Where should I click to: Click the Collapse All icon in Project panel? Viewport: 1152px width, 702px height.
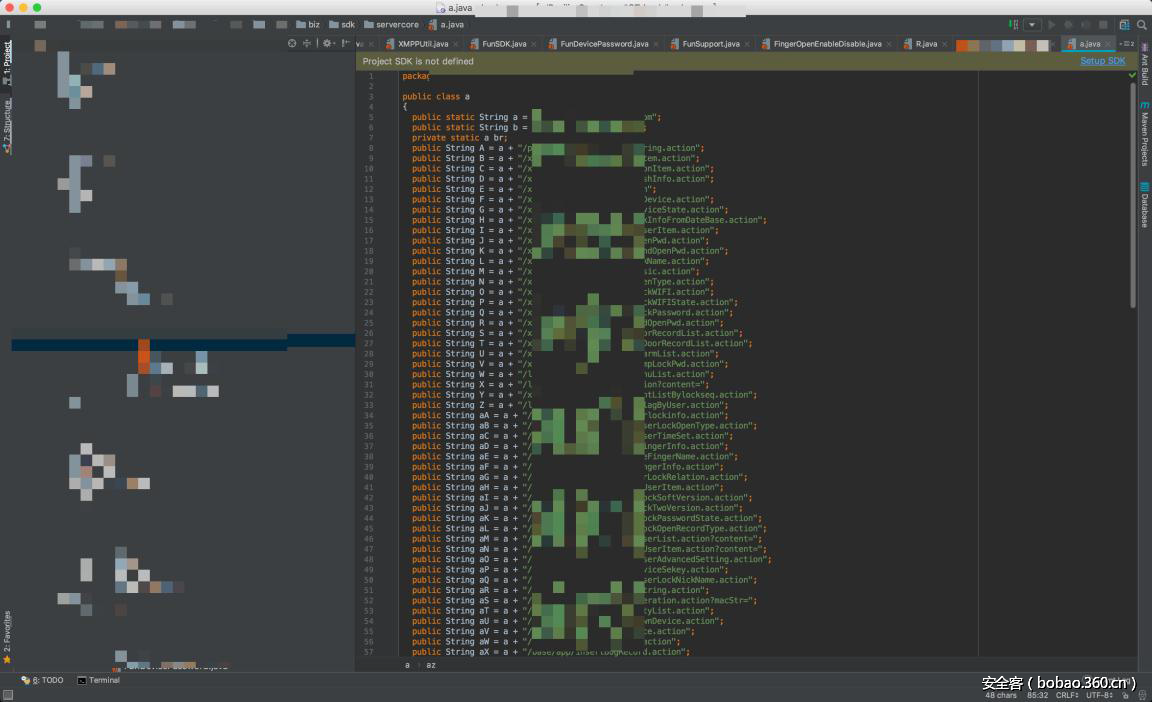click(307, 43)
